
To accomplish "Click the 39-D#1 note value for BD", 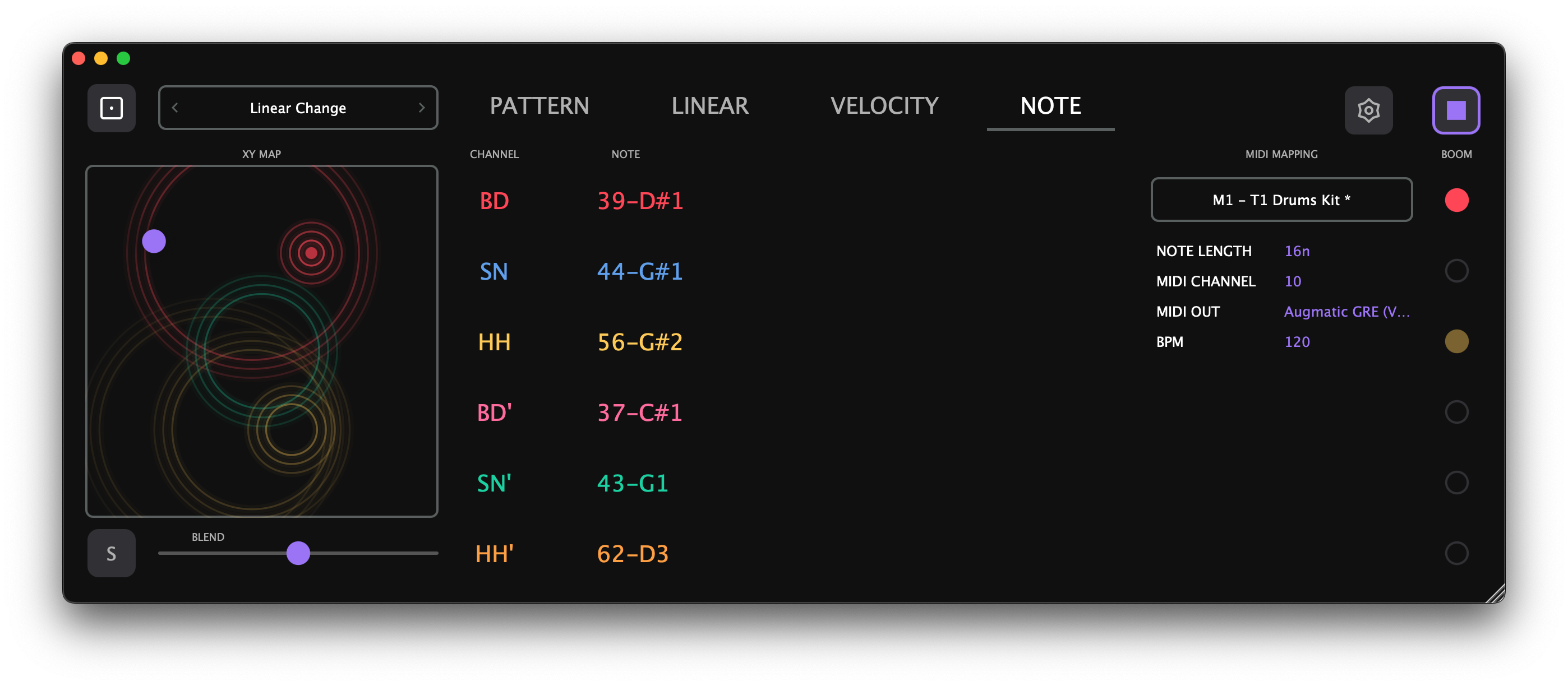I will [639, 201].
